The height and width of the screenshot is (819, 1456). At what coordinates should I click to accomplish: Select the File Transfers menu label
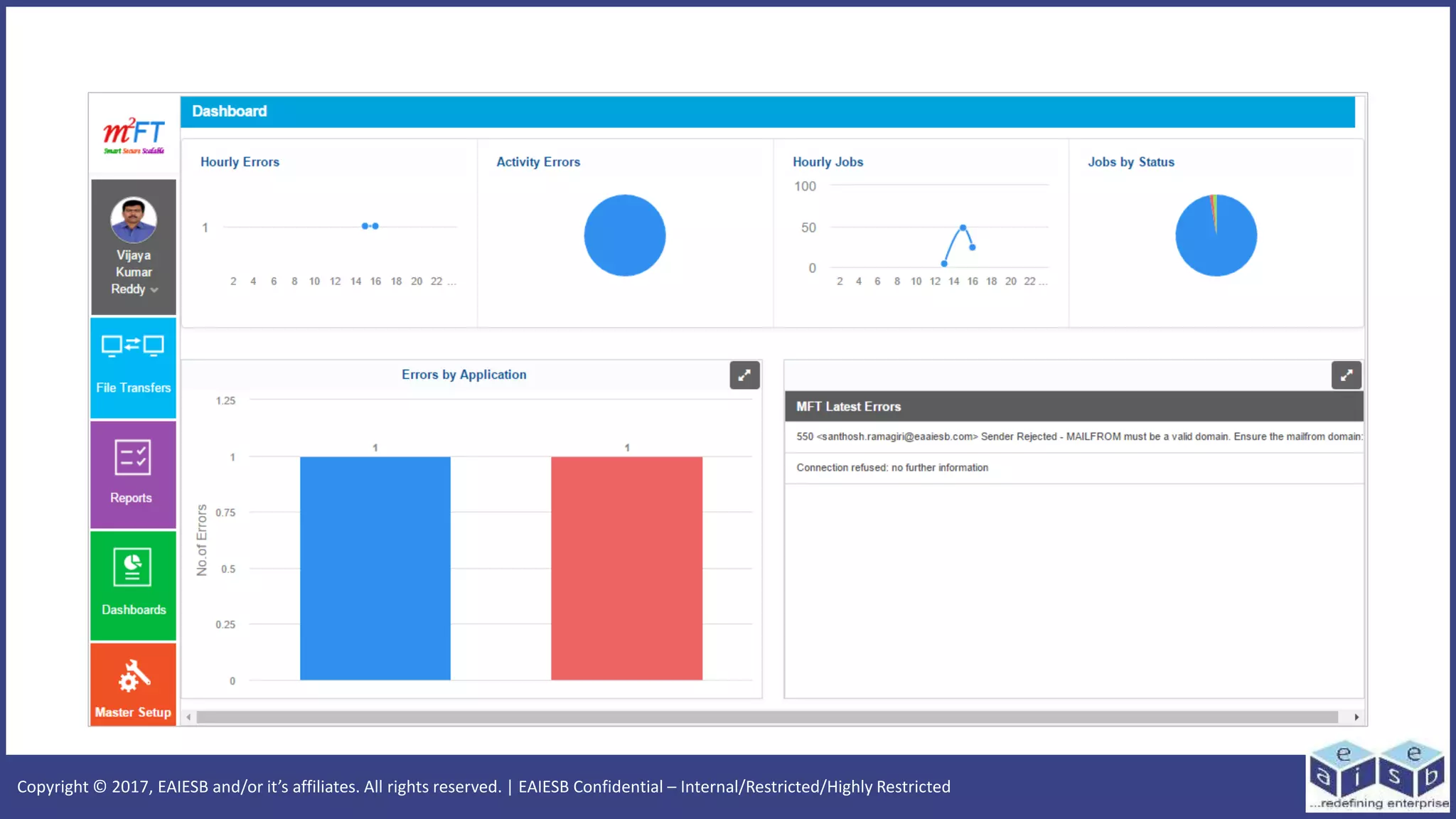tap(134, 387)
